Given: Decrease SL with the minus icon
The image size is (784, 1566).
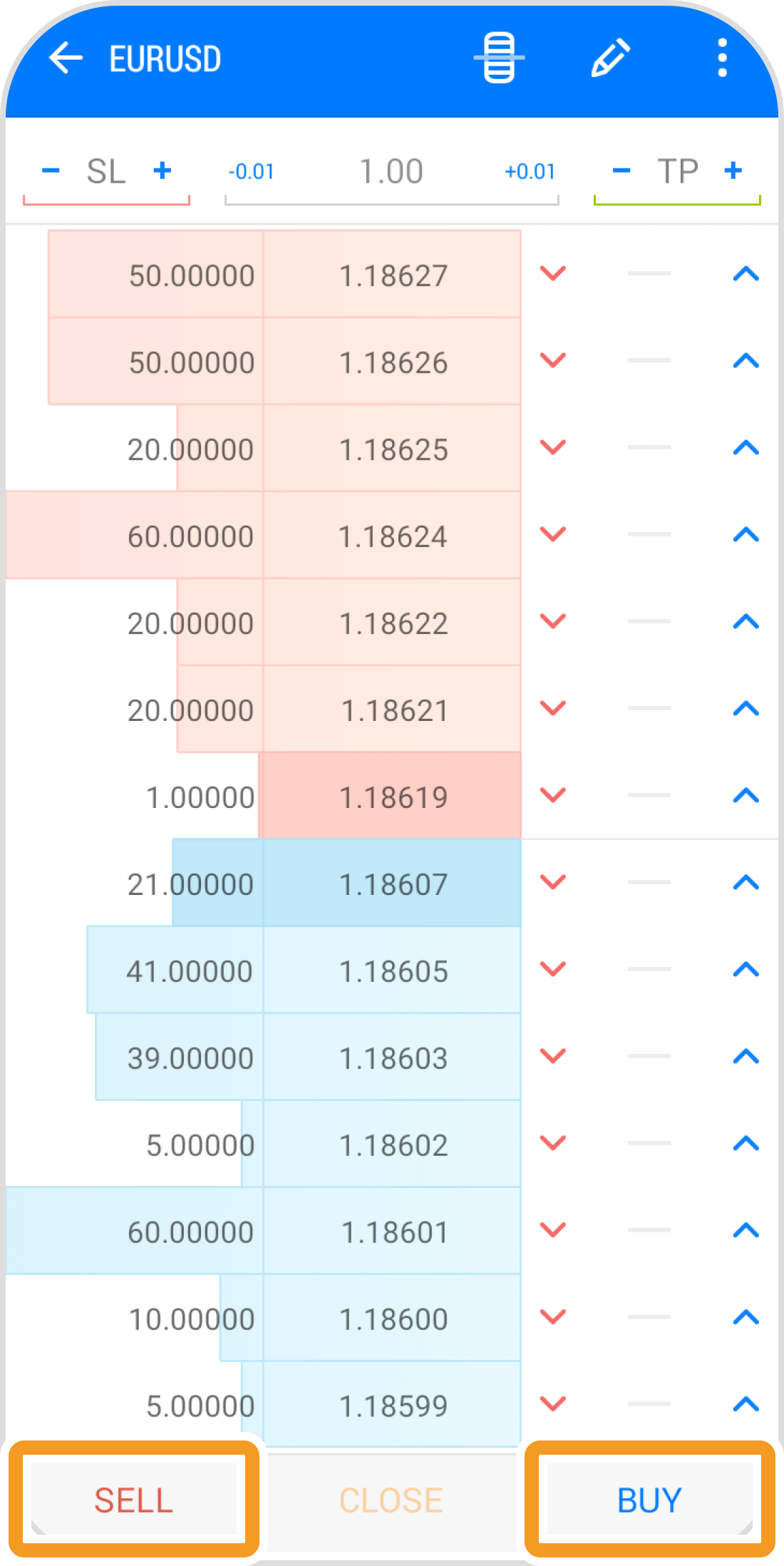Looking at the screenshot, I should [x=51, y=170].
